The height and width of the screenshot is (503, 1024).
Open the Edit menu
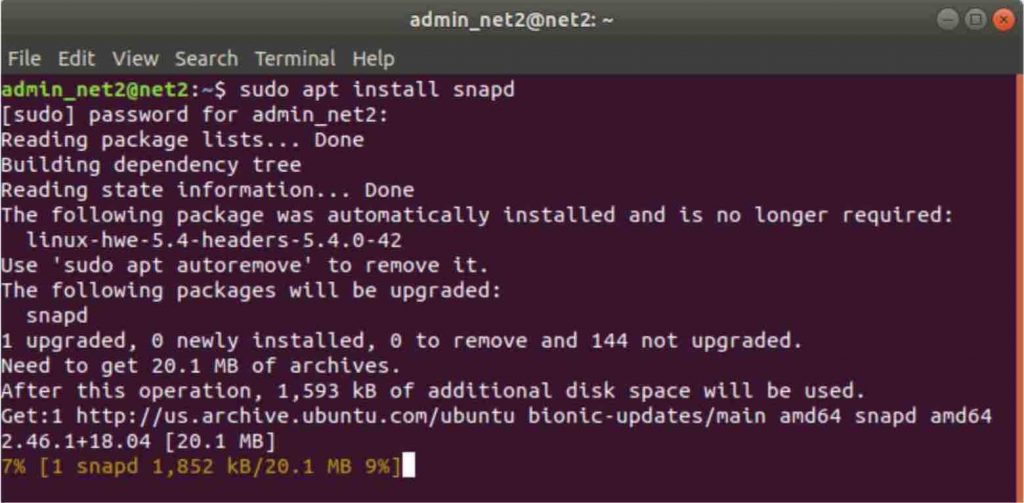[x=76, y=58]
